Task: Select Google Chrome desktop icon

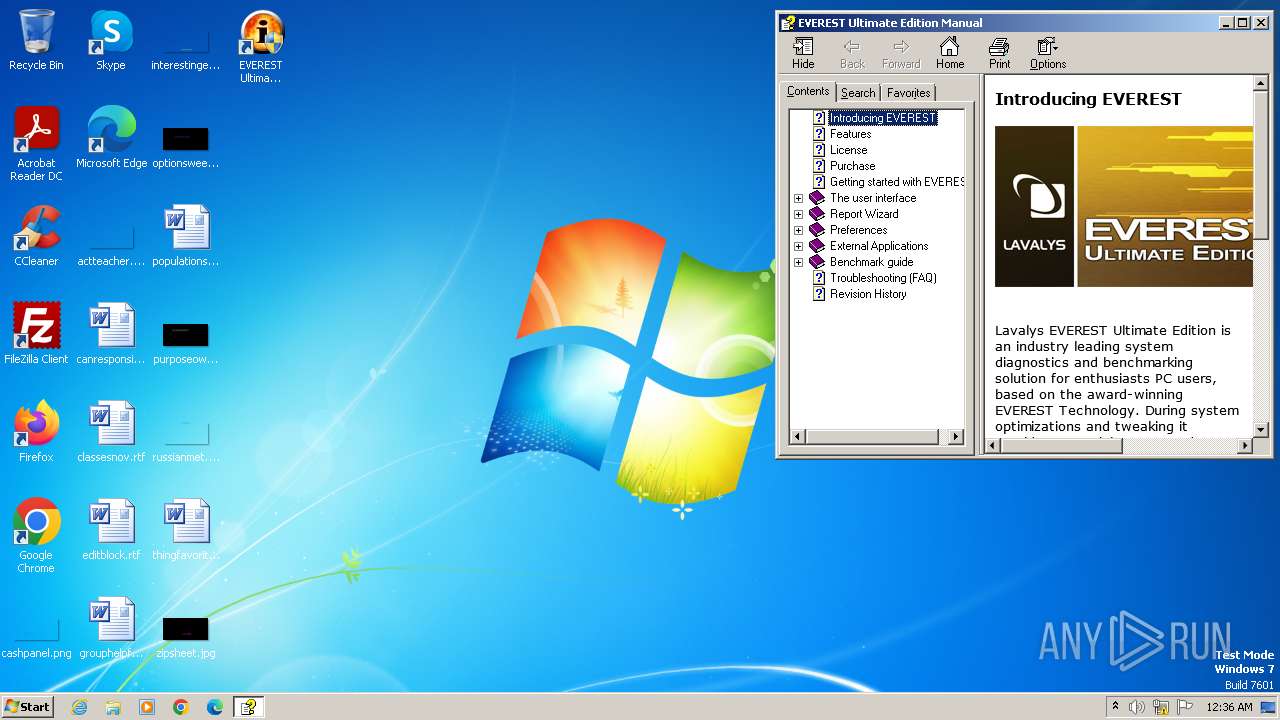Action: click(36, 537)
